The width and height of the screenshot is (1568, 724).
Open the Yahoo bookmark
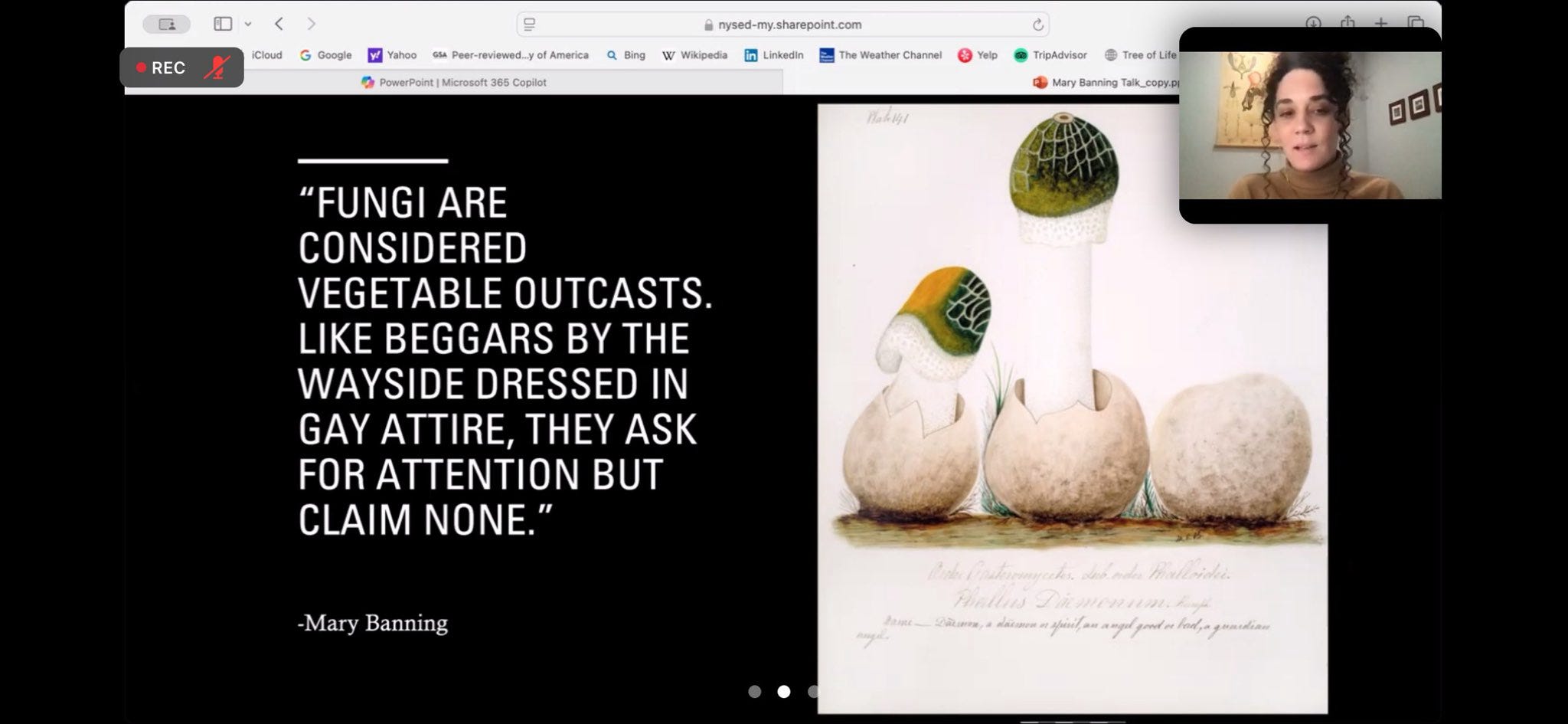click(x=393, y=55)
